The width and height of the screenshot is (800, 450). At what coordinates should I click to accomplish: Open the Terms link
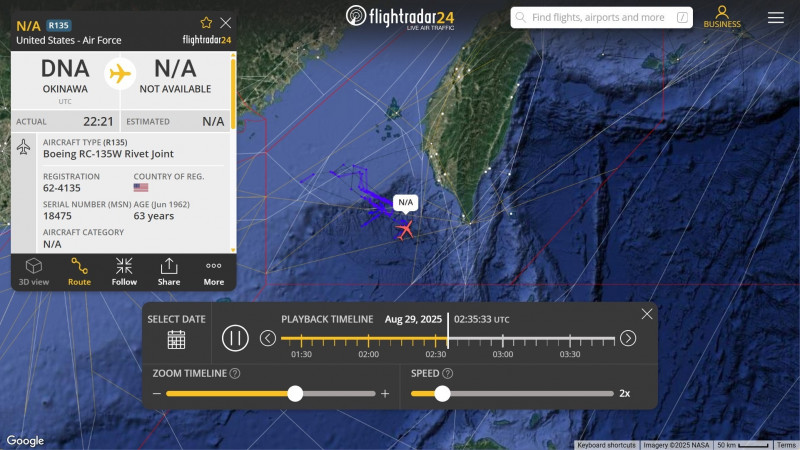[787, 445]
